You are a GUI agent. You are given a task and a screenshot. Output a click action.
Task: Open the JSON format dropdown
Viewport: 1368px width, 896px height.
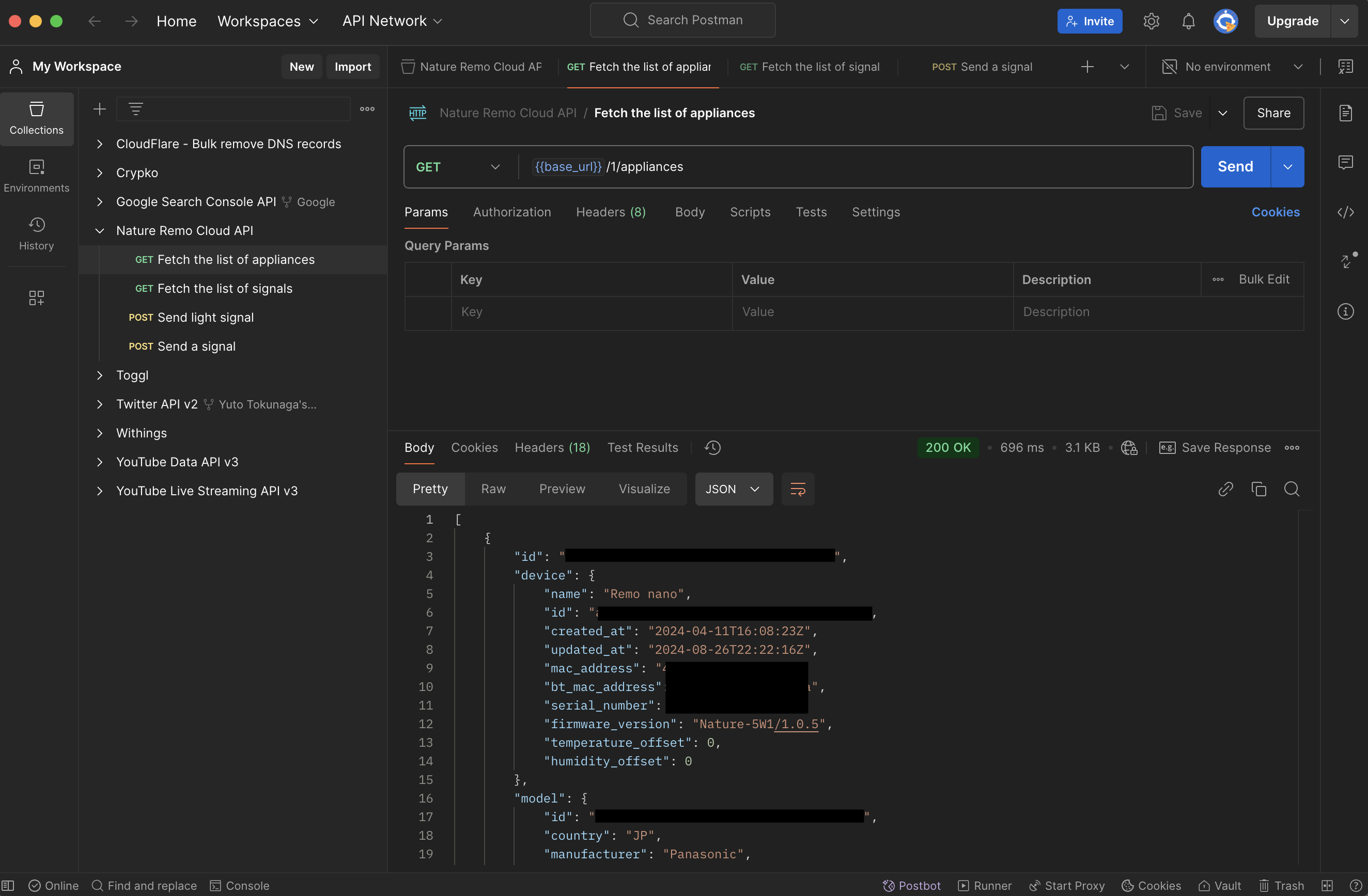tap(733, 489)
